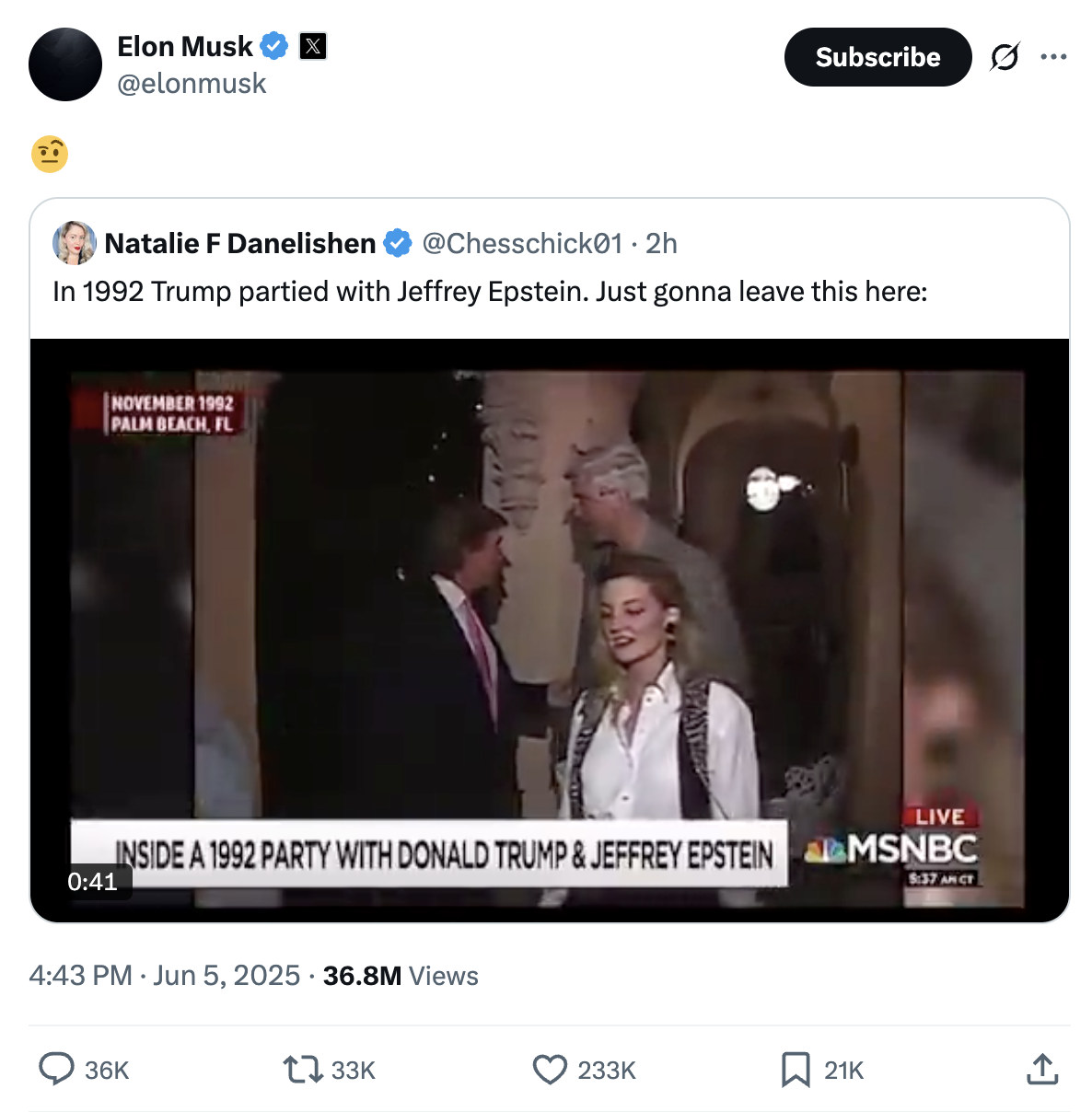
Task: Click the Grok slash-circle icon
Action: (1005, 57)
